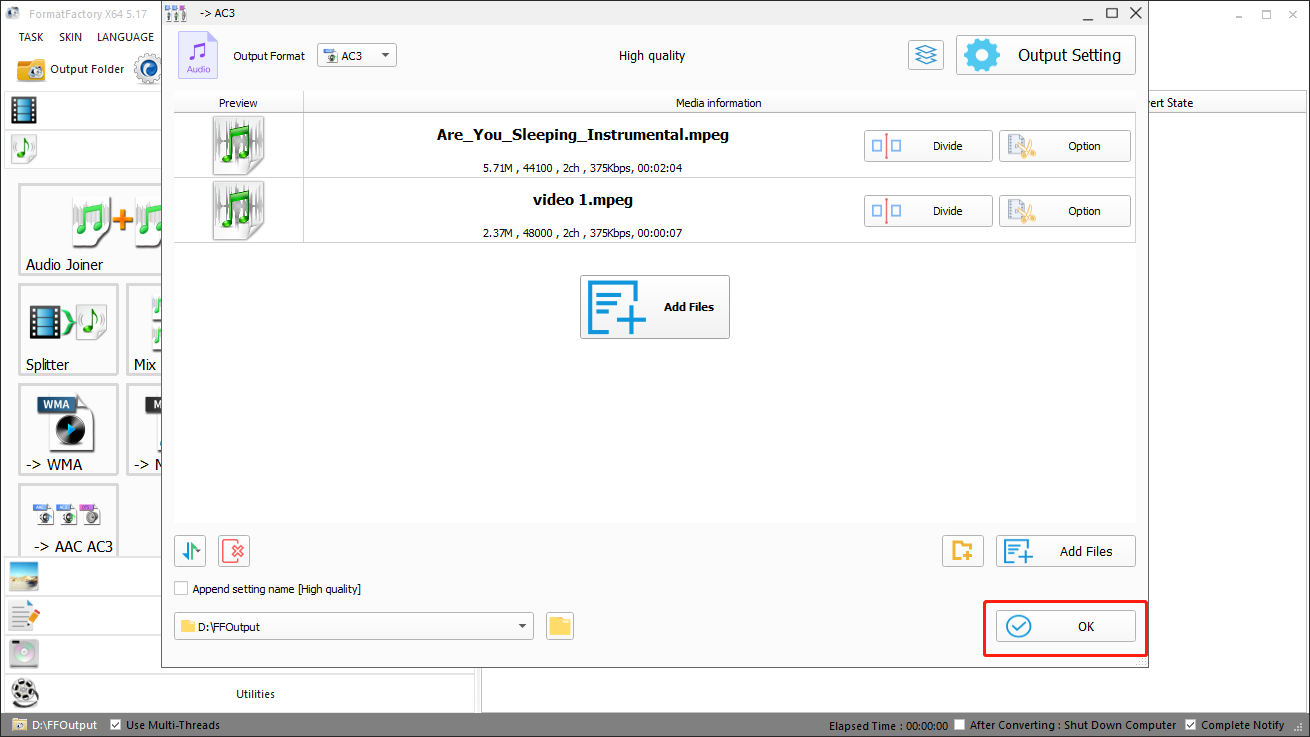The image size is (1310, 737).
Task: Click the teal sort arrows icon
Action: click(190, 551)
